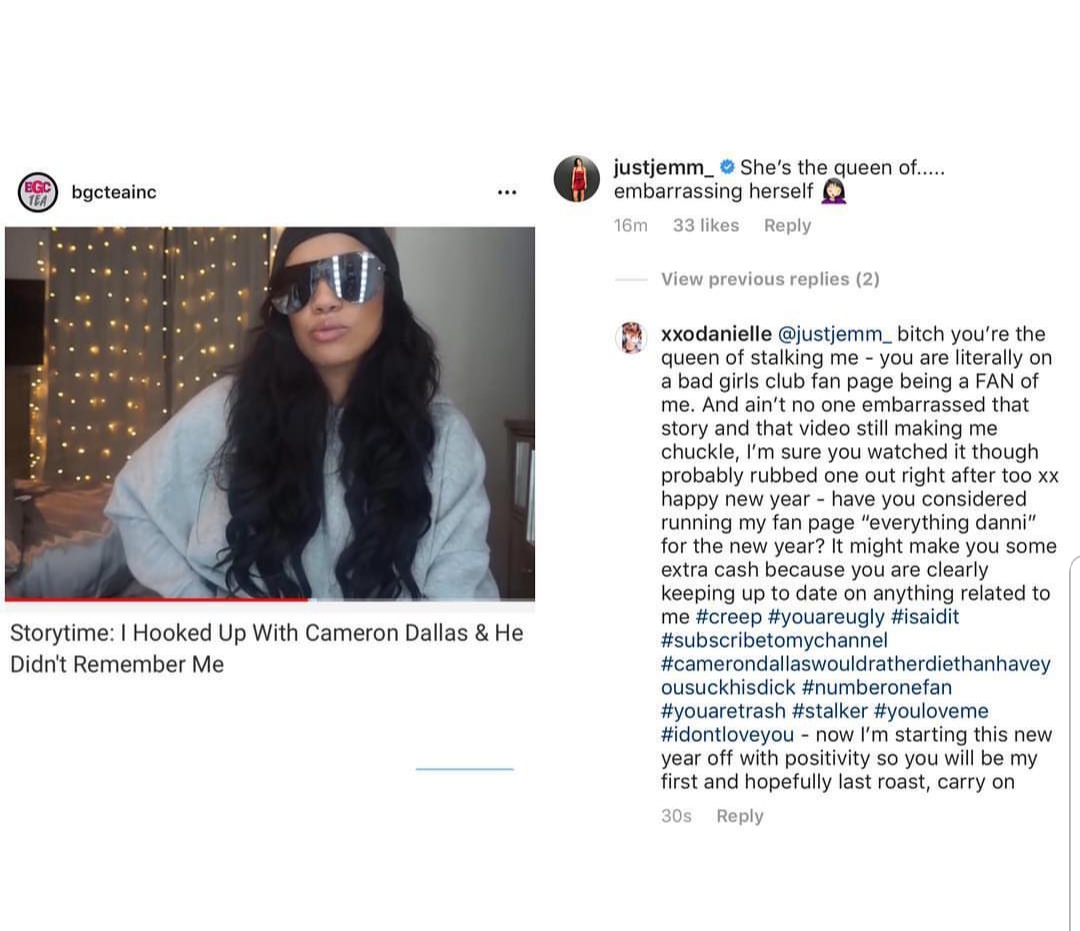Expand View previous replies (2)
This screenshot has height=931, width=1080.
tap(770, 279)
